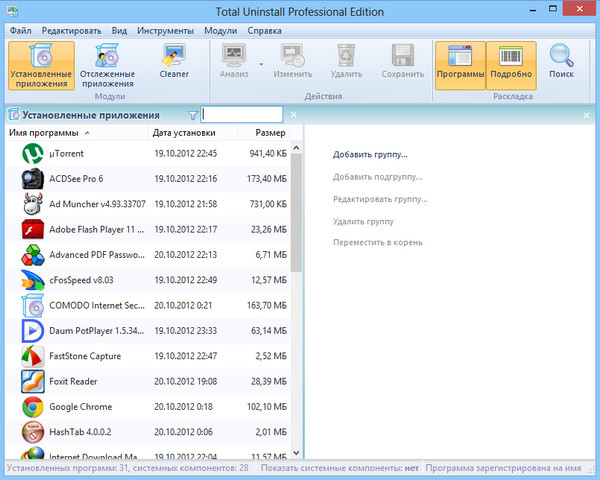Click the Foxit Reader program icon

click(x=33, y=382)
